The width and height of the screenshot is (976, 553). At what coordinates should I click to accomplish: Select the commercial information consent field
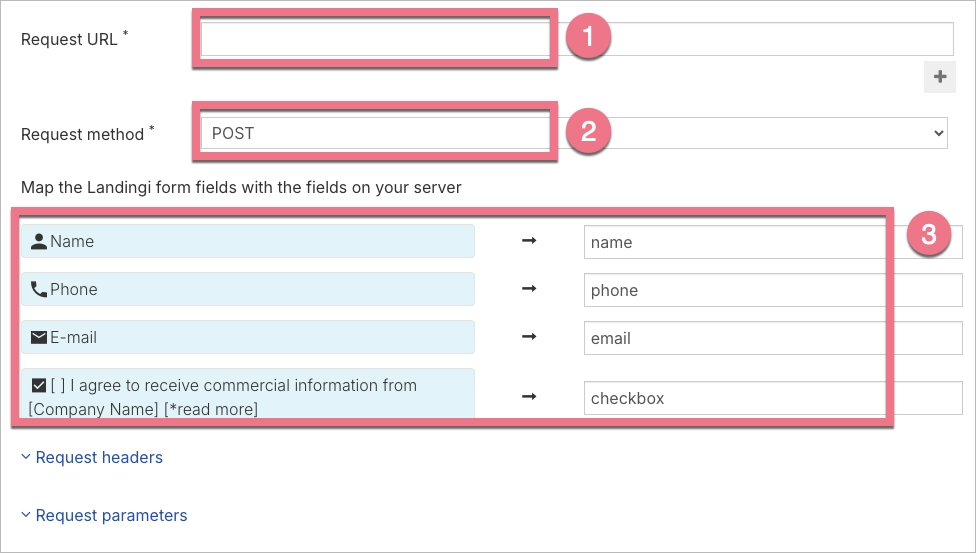pyautogui.click(x=247, y=396)
